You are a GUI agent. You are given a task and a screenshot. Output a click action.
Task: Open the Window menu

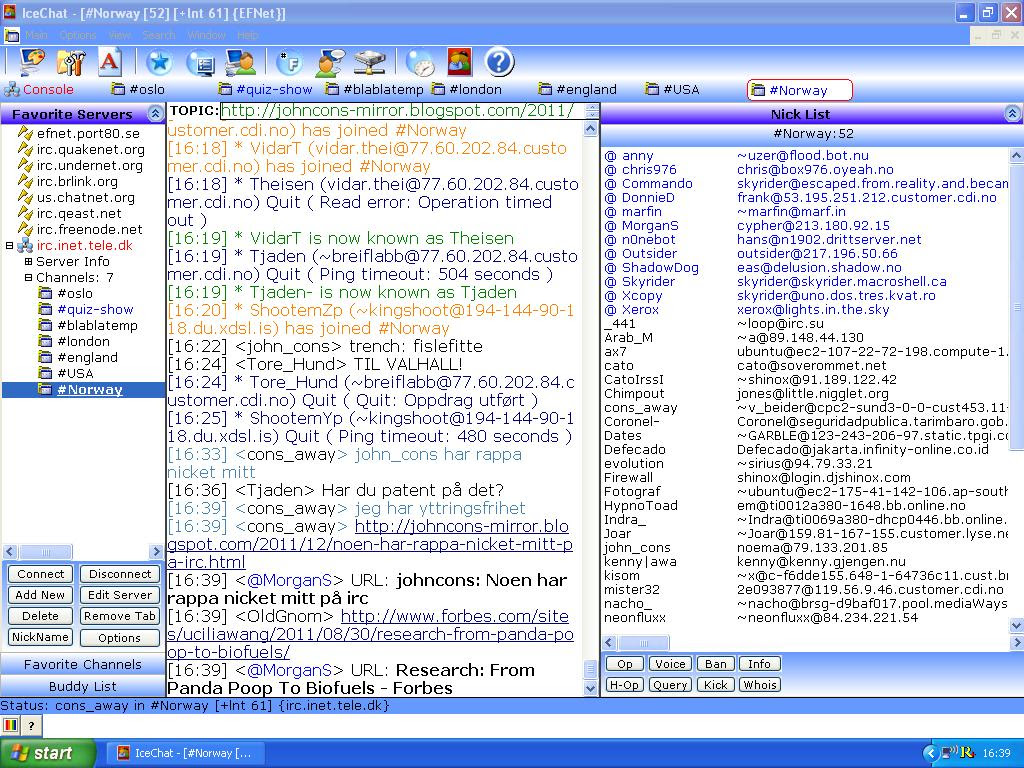point(206,35)
